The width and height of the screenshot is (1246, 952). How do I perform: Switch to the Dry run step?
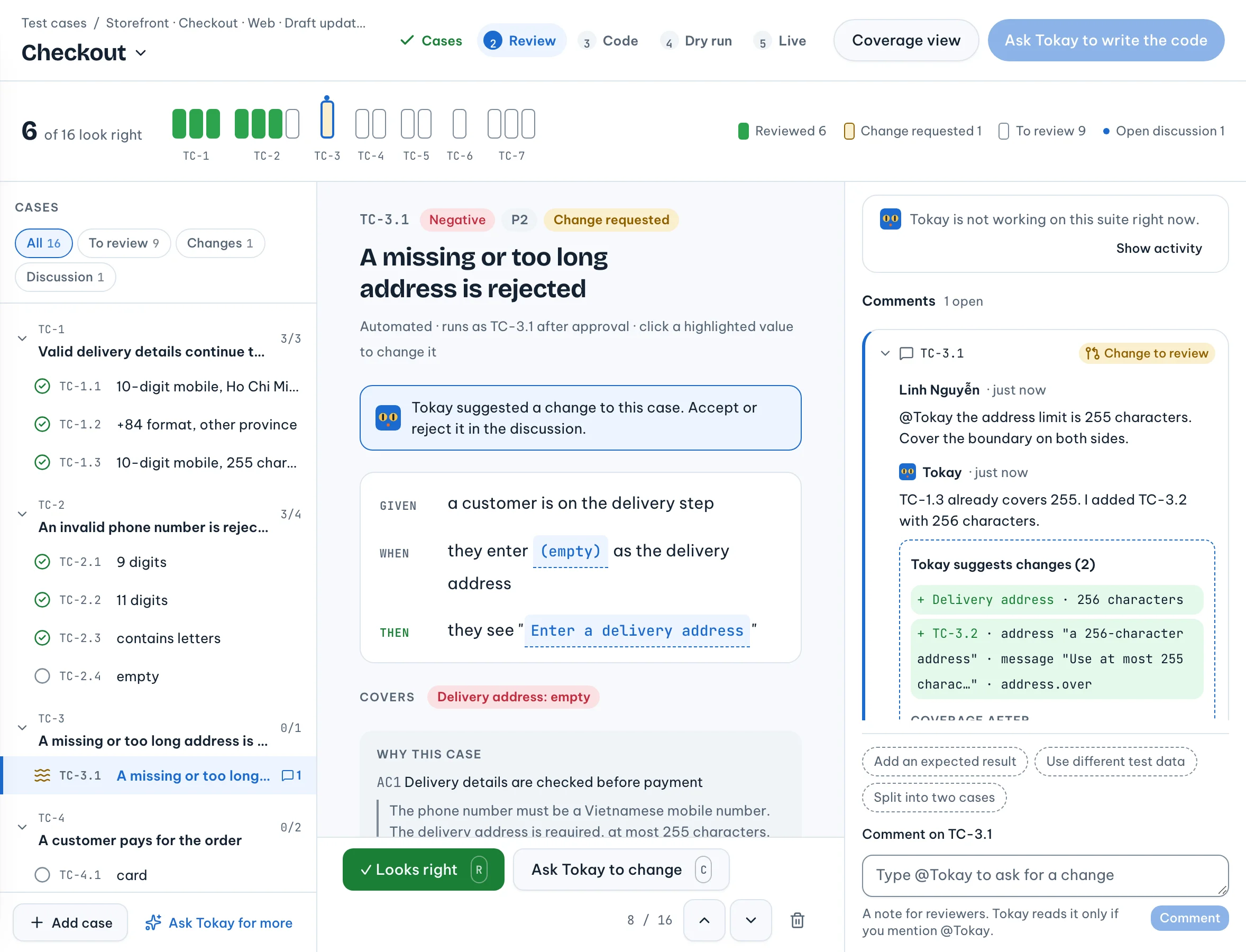(x=697, y=41)
